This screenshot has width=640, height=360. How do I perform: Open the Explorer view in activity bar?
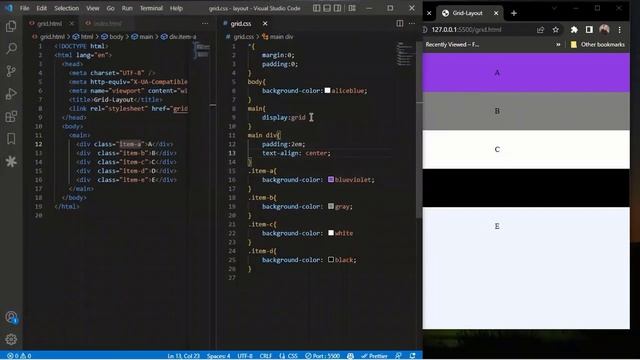click(11, 27)
